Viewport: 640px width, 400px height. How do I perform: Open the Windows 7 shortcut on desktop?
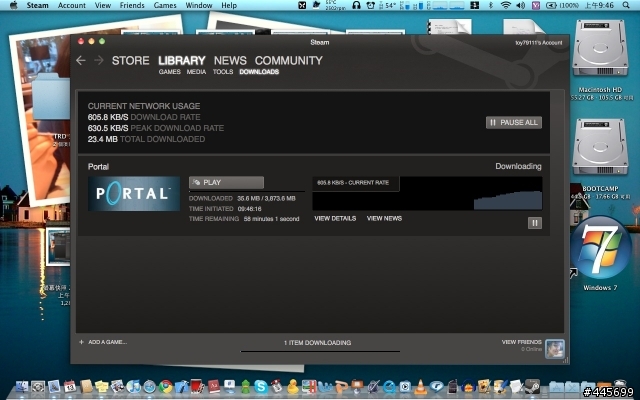pos(601,248)
